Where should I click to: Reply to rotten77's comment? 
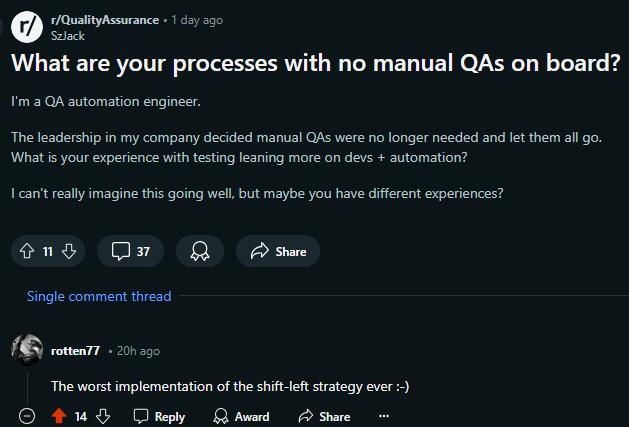click(159, 416)
